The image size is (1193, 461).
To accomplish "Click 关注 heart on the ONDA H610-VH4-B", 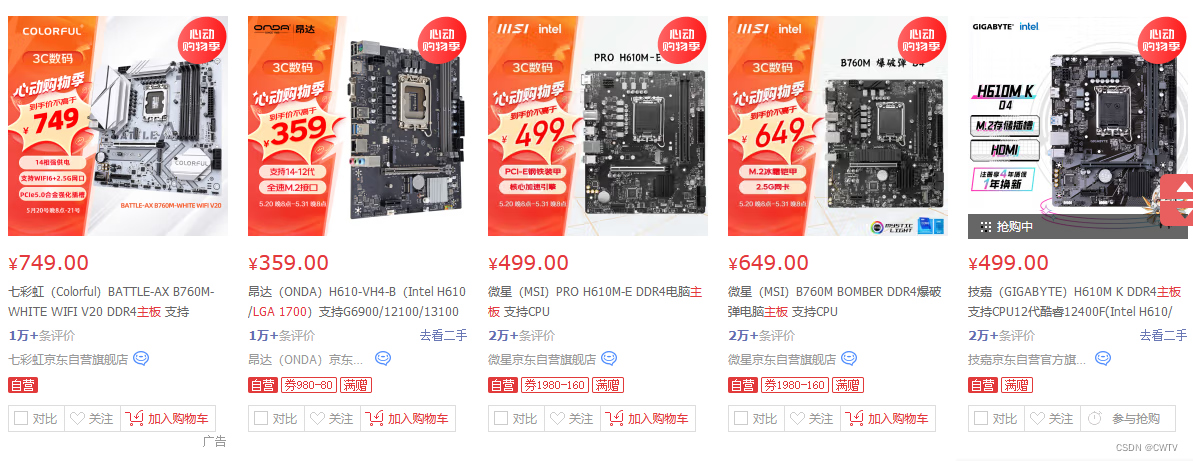I will point(332,418).
